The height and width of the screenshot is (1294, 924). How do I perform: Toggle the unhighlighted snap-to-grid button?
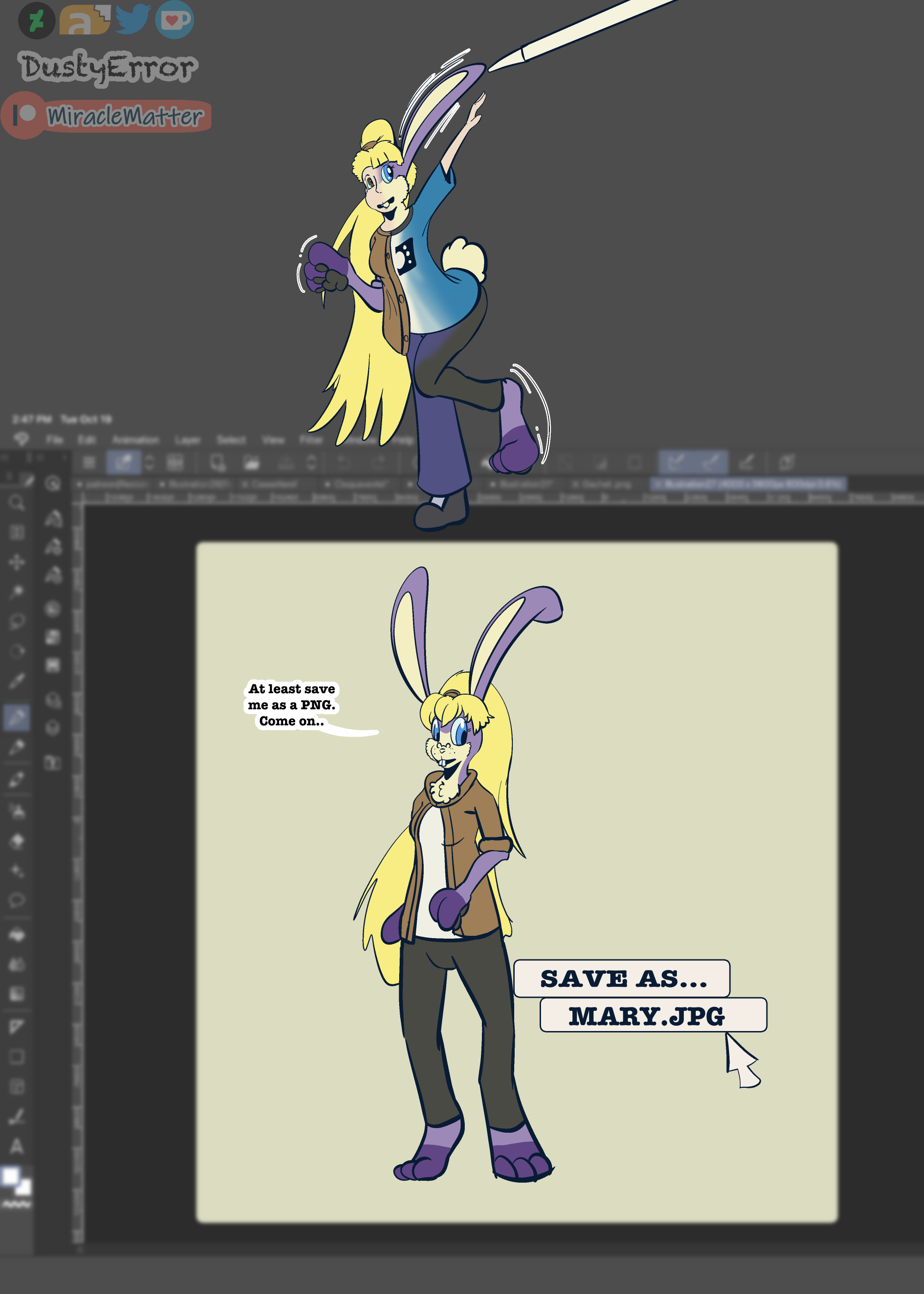coord(747,462)
